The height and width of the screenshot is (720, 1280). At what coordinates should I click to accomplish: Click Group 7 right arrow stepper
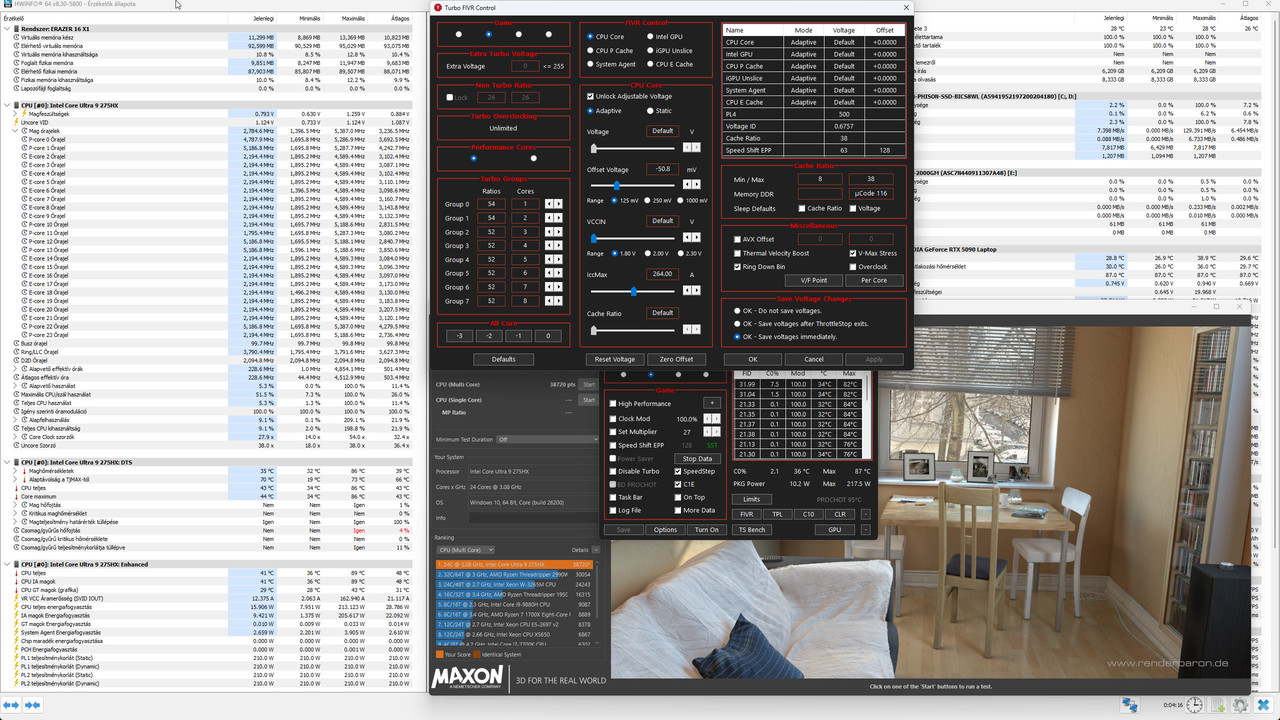[x=558, y=300]
